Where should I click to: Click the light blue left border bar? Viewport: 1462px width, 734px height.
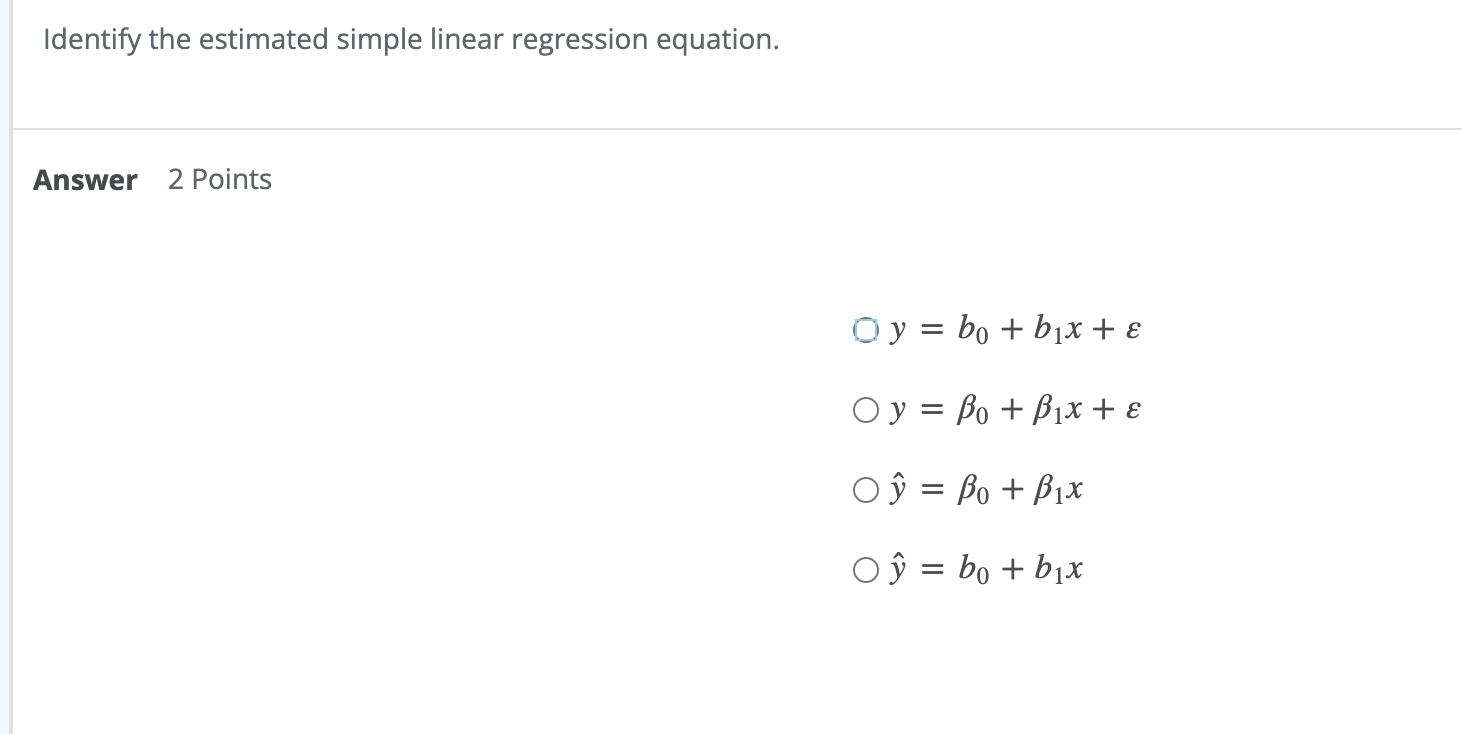[x=5, y=367]
